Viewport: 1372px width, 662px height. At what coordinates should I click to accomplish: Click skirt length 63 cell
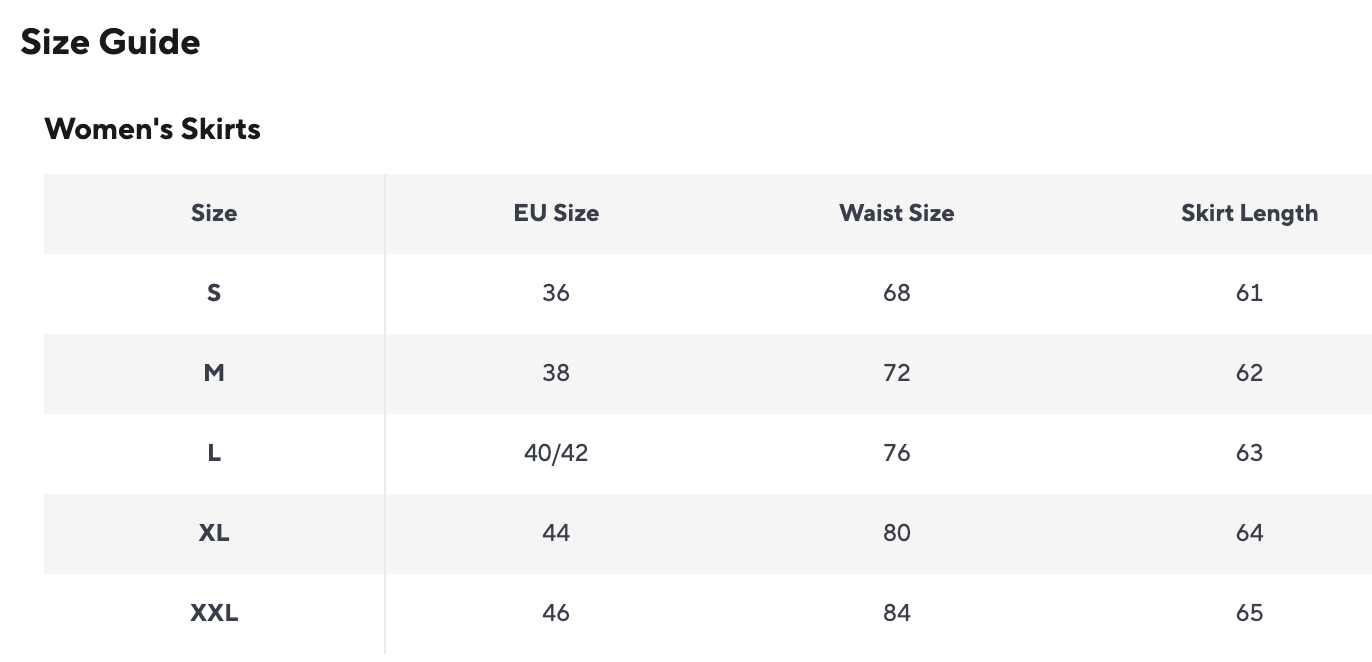pyautogui.click(x=1249, y=453)
